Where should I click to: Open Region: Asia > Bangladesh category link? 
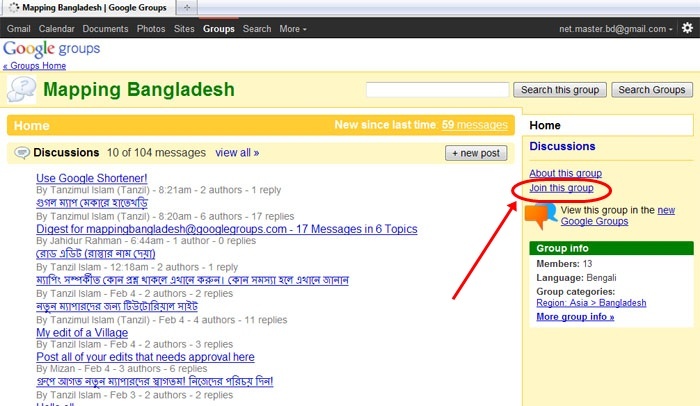(x=591, y=303)
